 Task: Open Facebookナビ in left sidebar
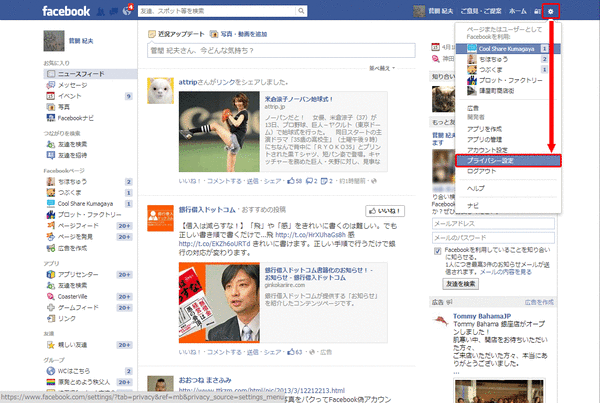(x=75, y=118)
